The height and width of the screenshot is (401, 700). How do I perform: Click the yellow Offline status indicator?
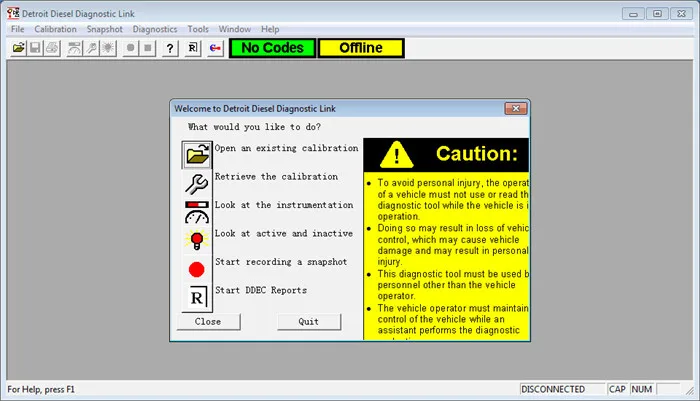(361, 48)
